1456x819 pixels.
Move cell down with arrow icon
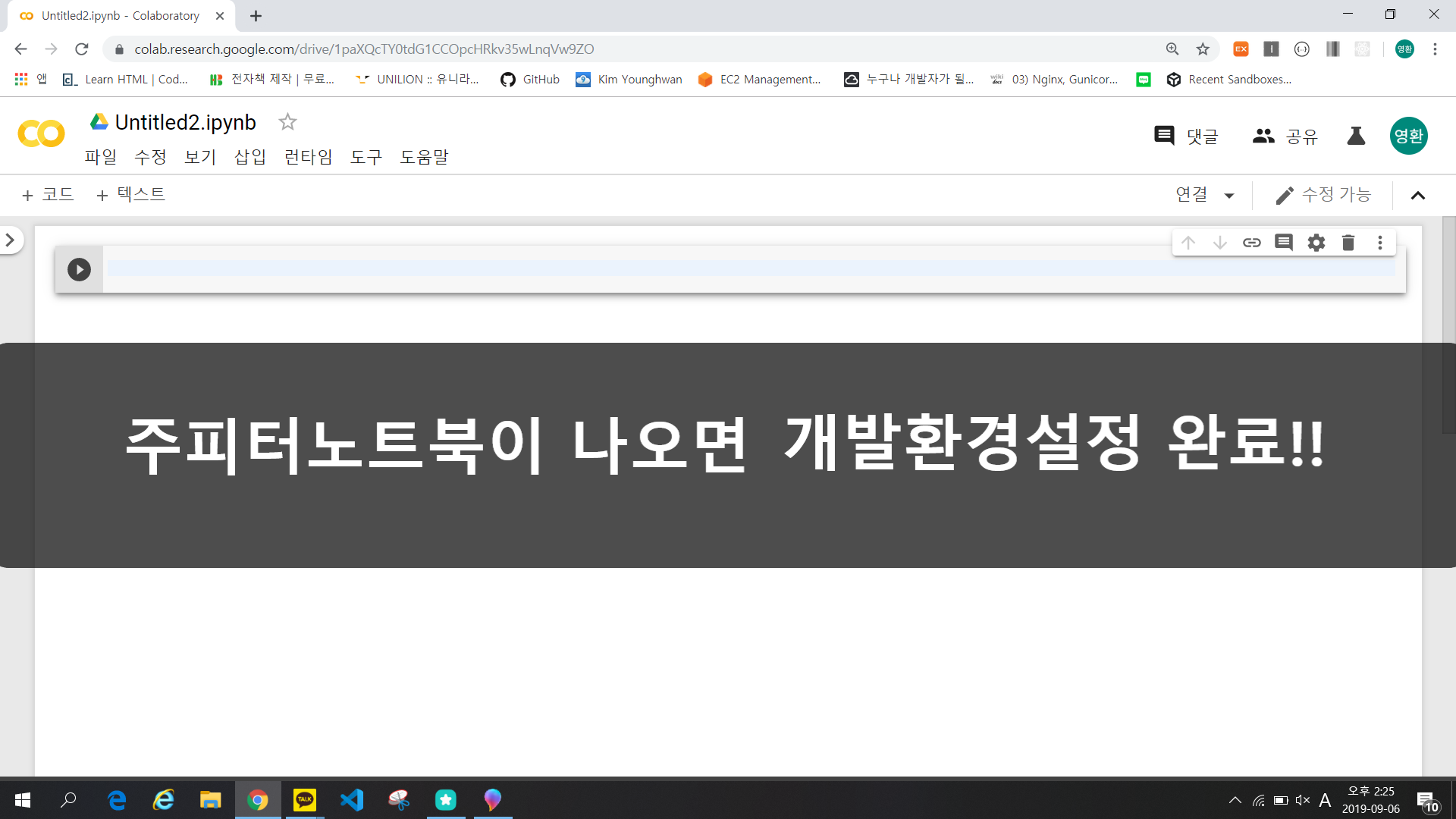pyautogui.click(x=1219, y=243)
